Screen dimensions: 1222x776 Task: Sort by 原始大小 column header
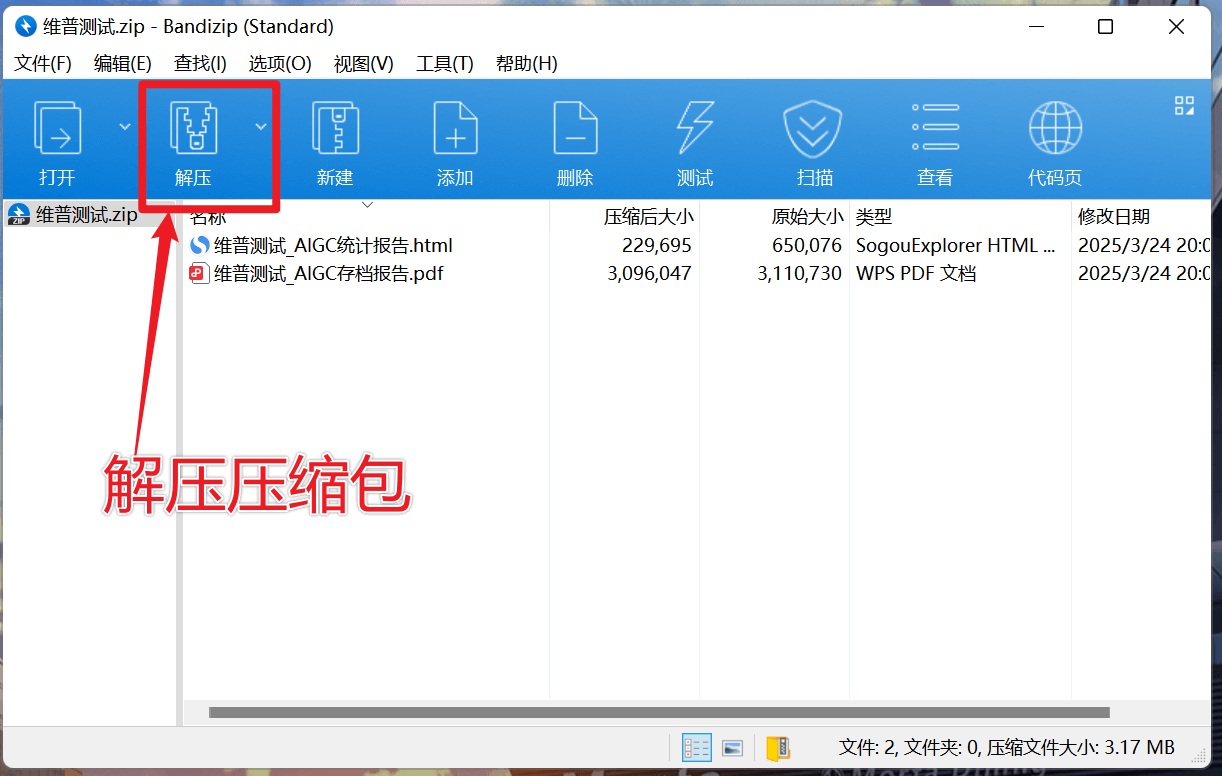(x=808, y=216)
